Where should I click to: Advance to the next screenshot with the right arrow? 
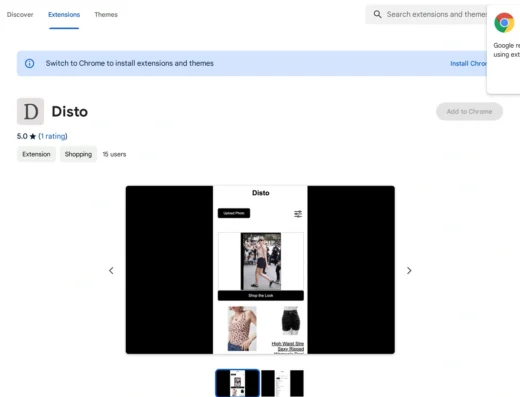409,271
